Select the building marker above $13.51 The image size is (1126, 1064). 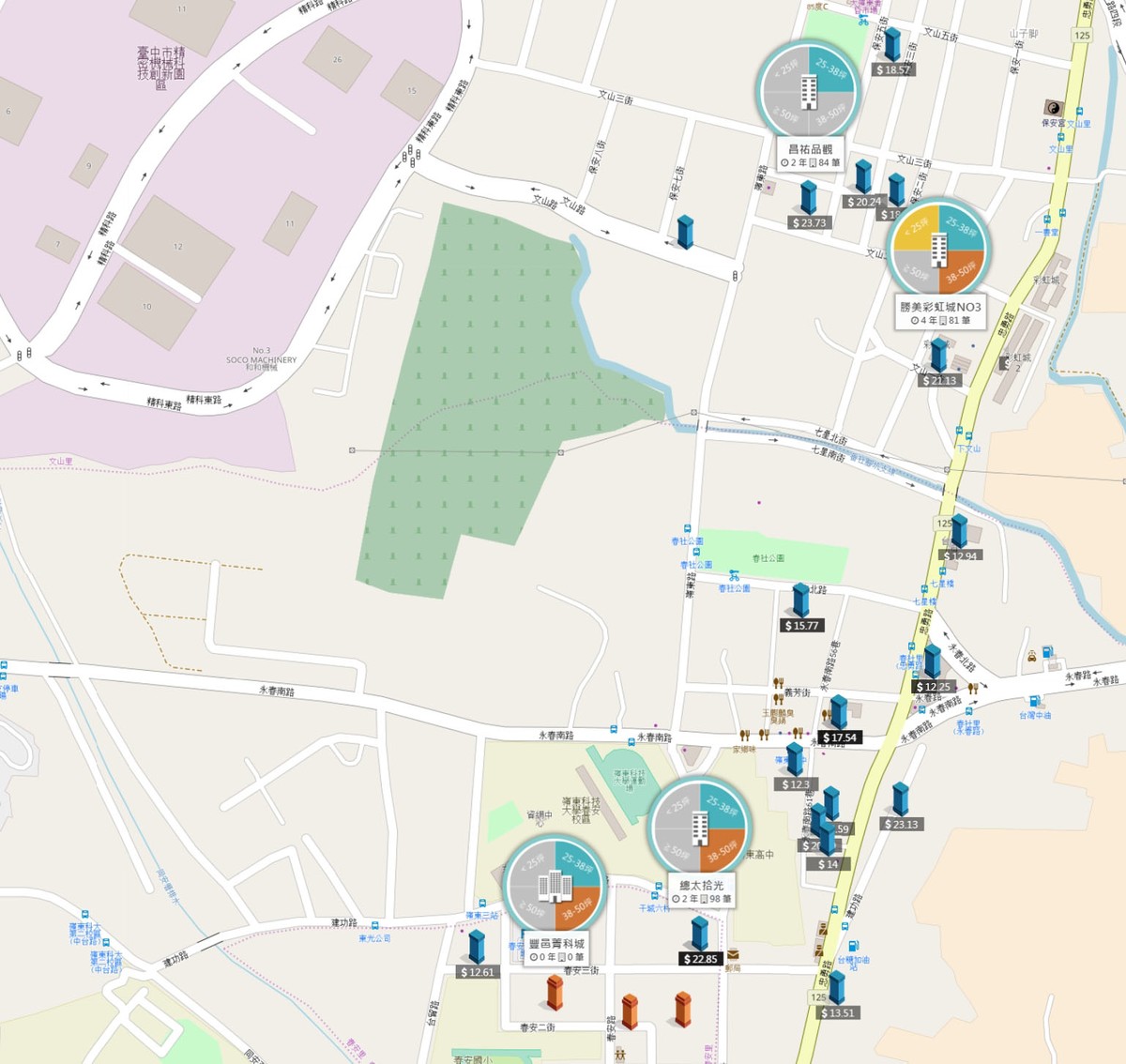point(836,988)
